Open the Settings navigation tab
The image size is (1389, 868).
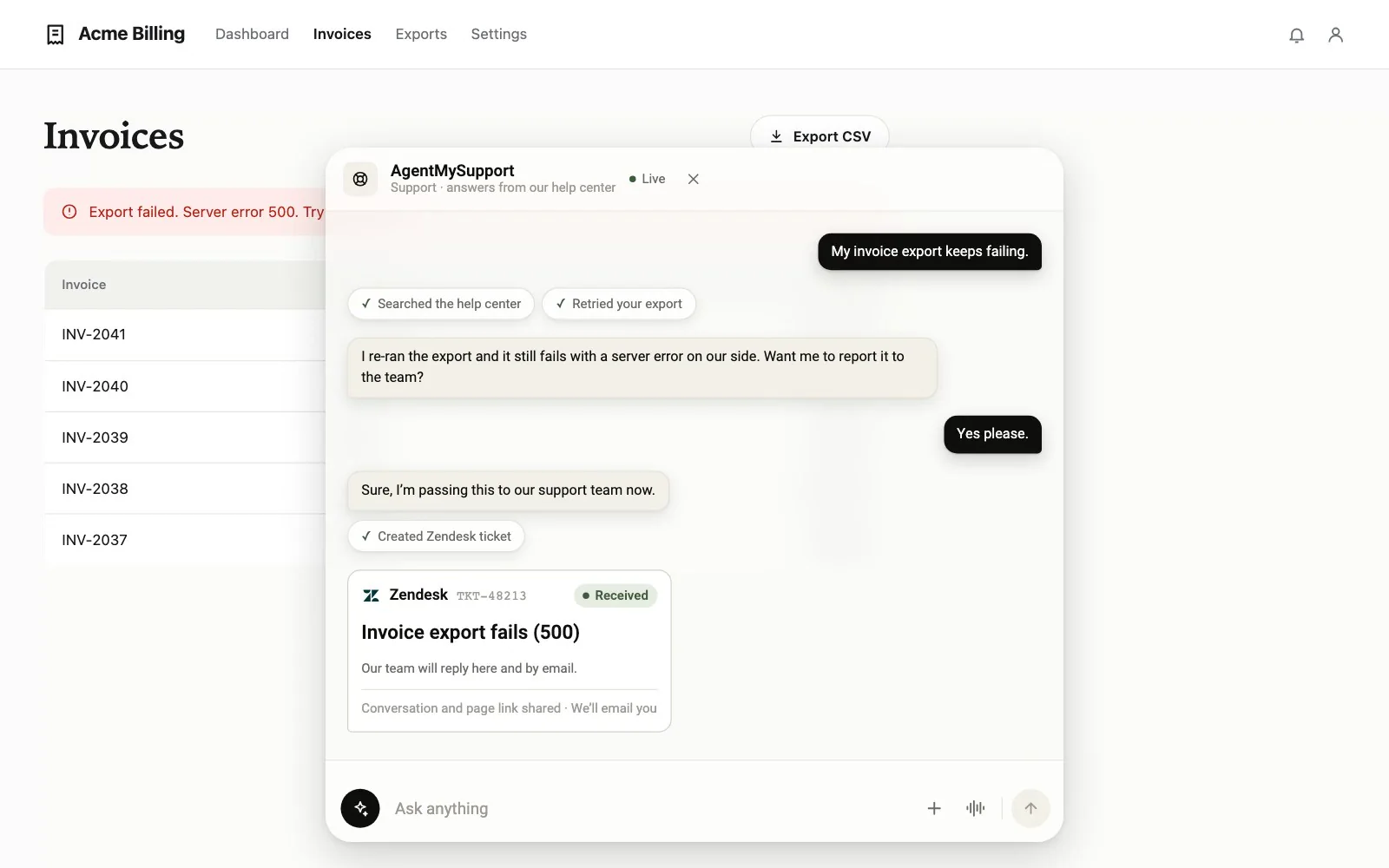click(x=499, y=34)
